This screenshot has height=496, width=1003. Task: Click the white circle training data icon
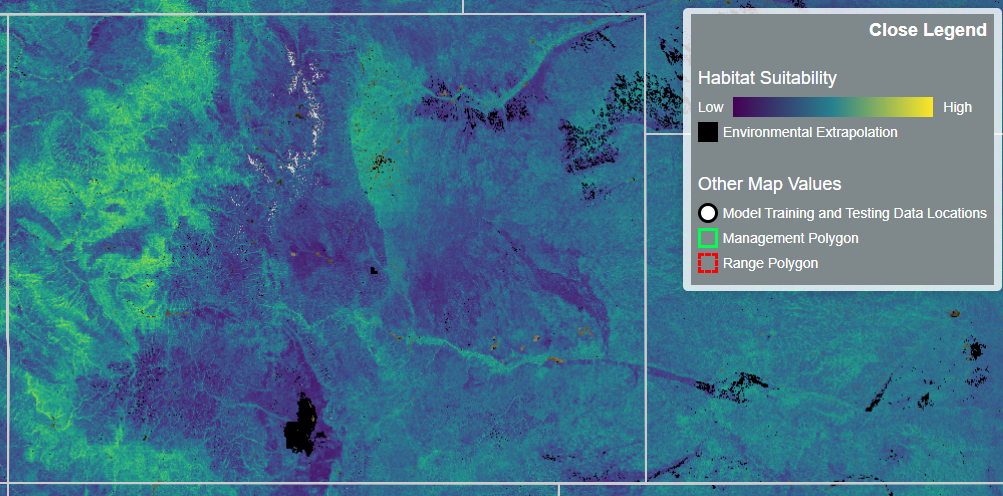[x=708, y=213]
